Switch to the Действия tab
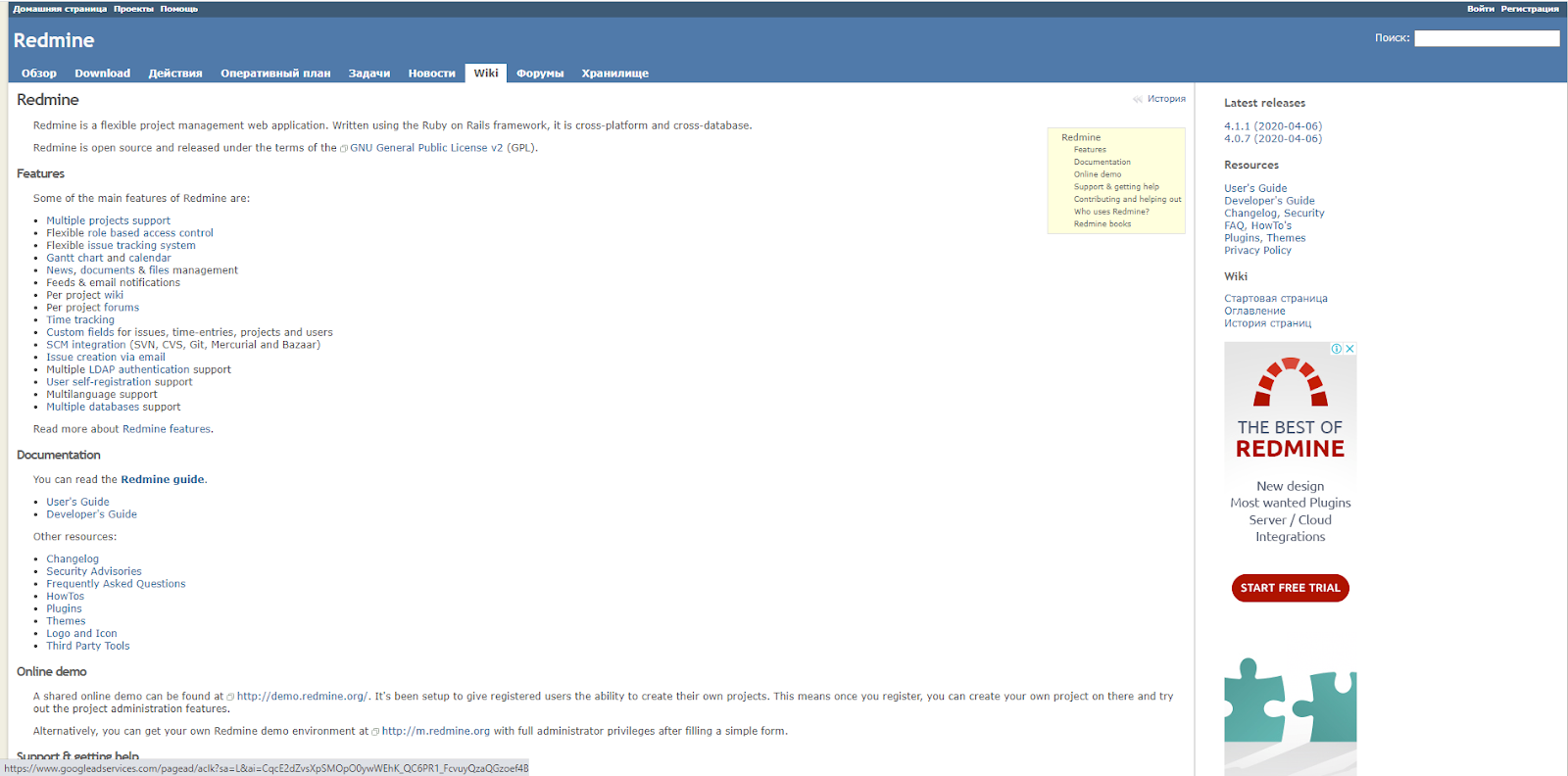Viewport: 1568px width, 776px height. (175, 73)
